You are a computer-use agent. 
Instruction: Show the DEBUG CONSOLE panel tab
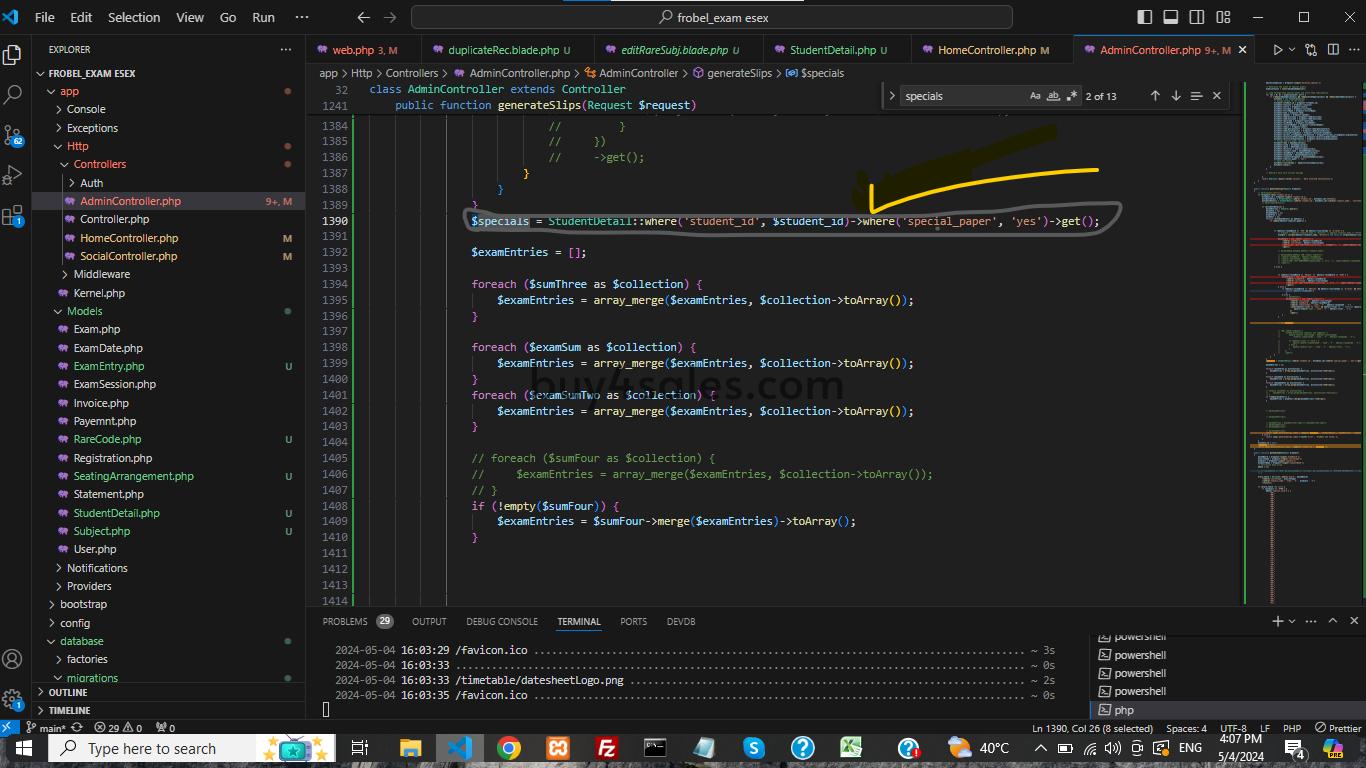[501, 621]
